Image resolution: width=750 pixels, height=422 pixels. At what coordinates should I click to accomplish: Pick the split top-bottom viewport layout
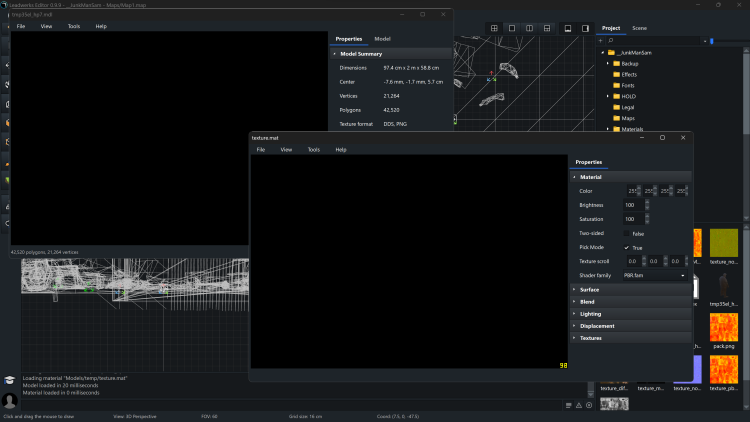pos(546,28)
